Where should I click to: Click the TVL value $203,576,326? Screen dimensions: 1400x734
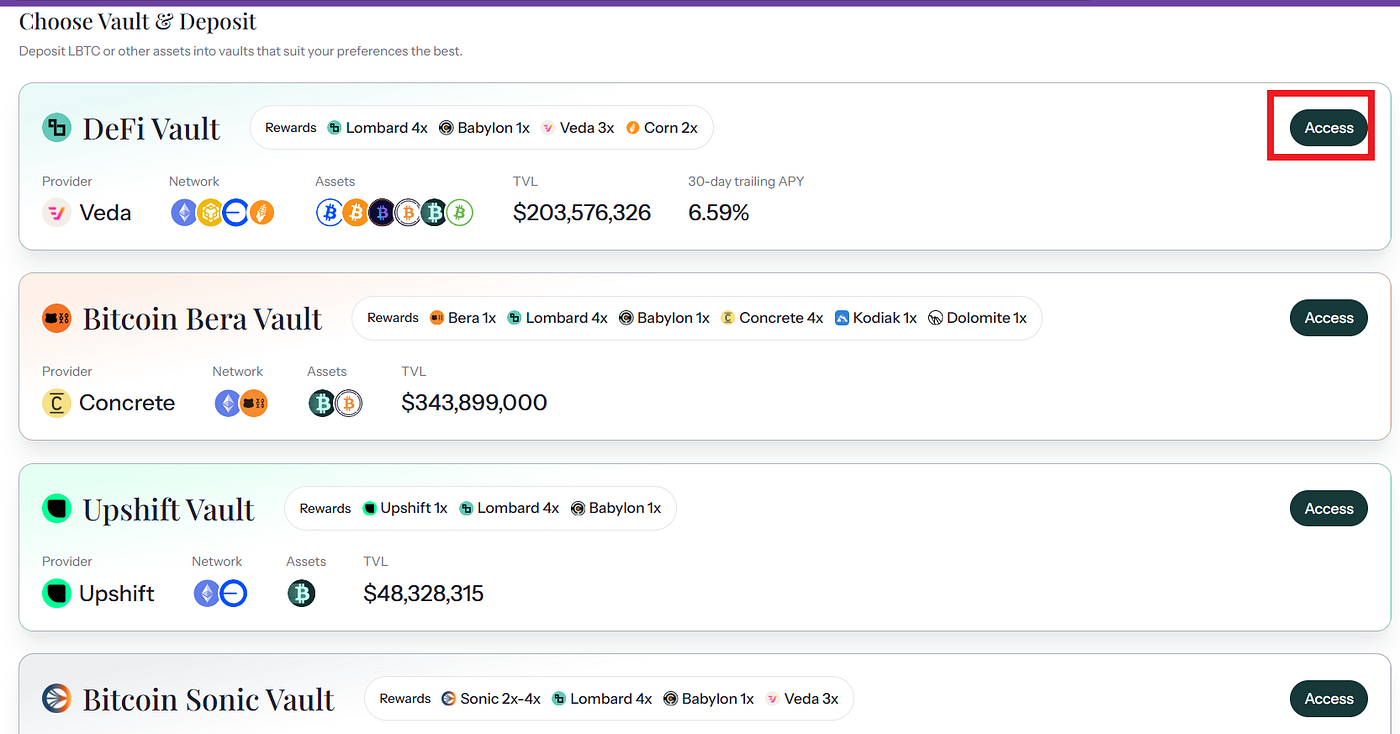click(x=582, y=213)
